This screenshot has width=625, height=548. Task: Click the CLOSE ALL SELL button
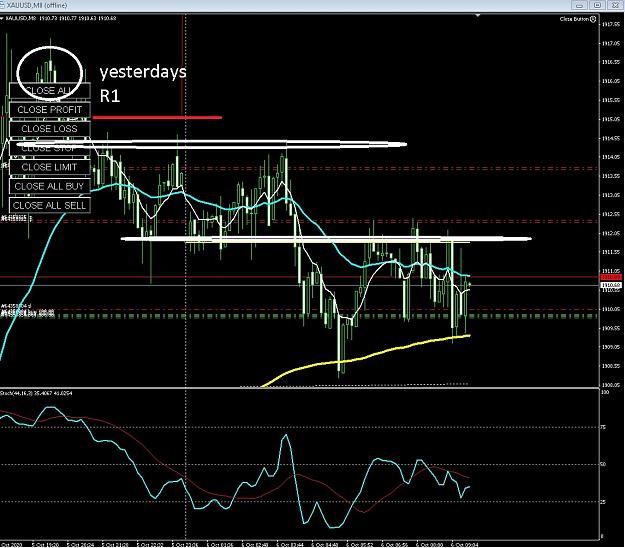pyautogui.click(x=50, y=205)
